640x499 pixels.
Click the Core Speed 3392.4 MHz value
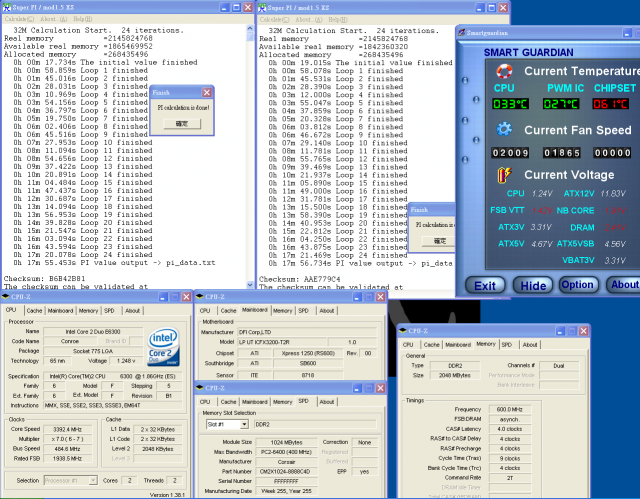coord(67,429)
